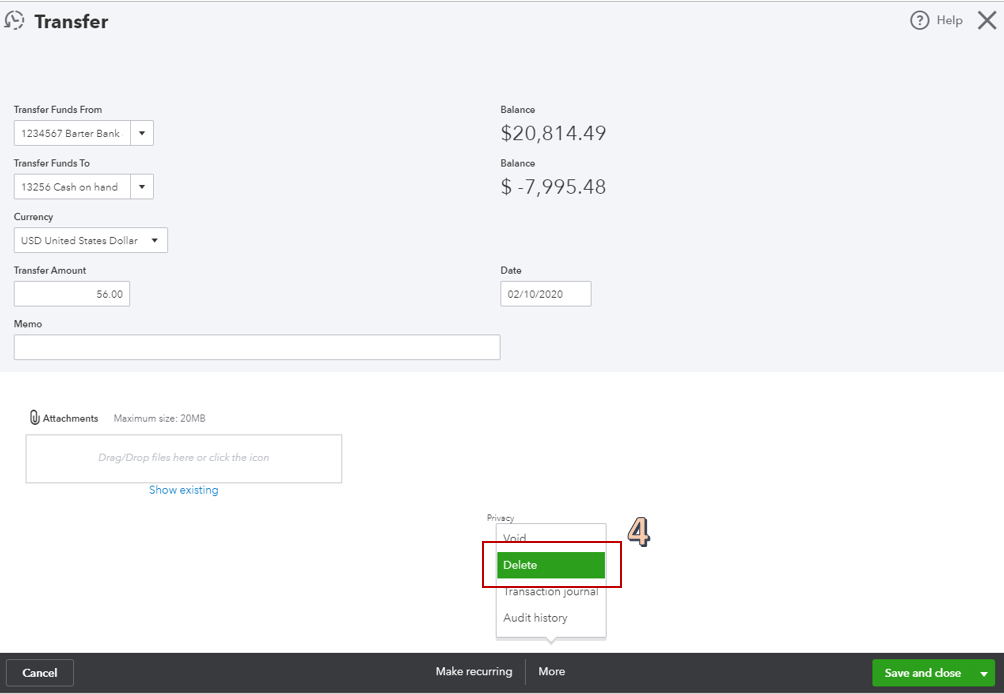Choose Delete in the More menu

coord(550,565)
